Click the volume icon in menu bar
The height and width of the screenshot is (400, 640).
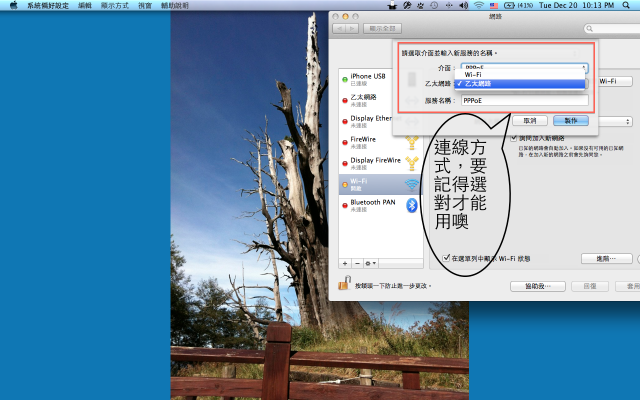point(463,5)
